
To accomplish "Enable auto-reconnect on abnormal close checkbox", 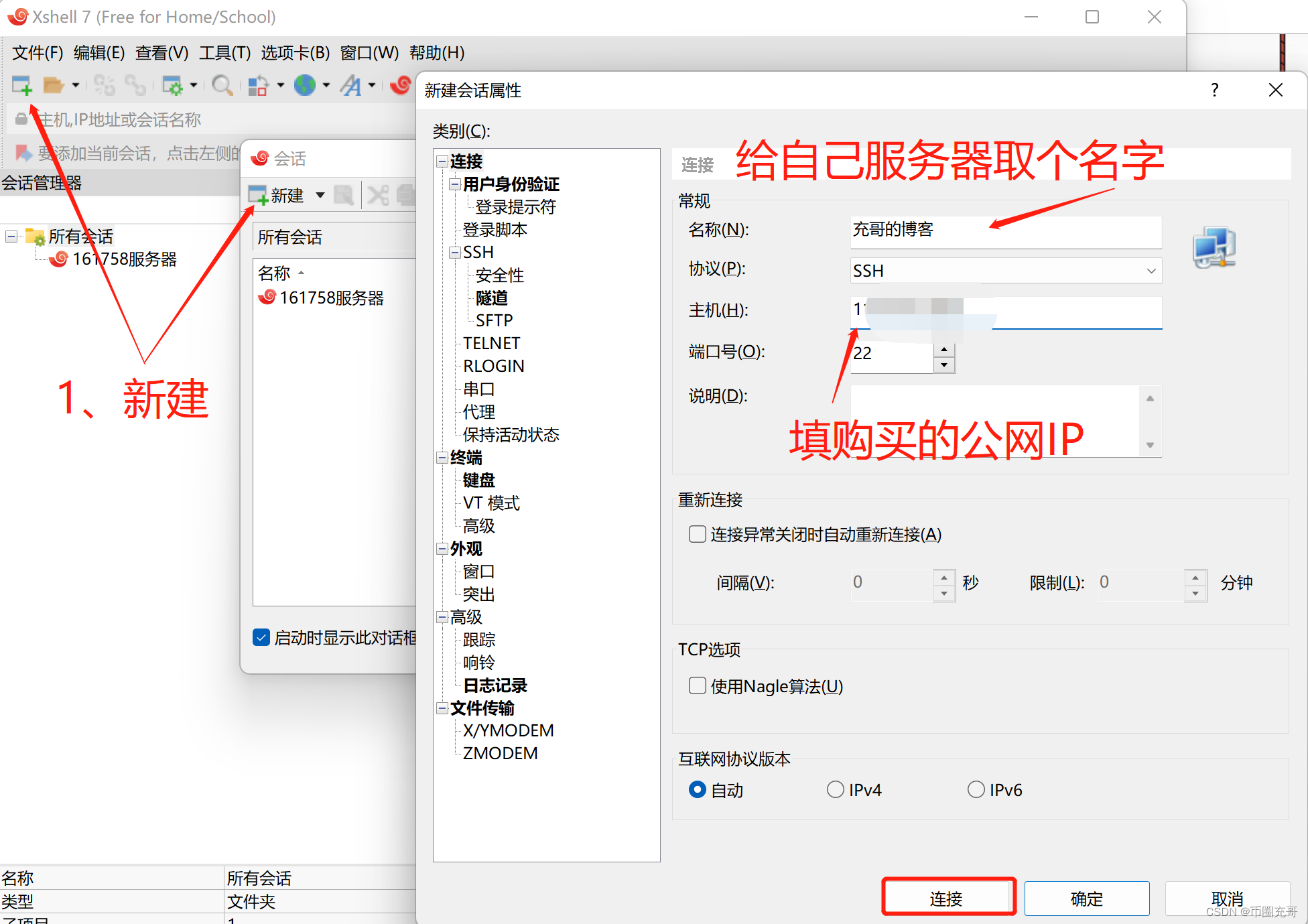I will point(698,534).
